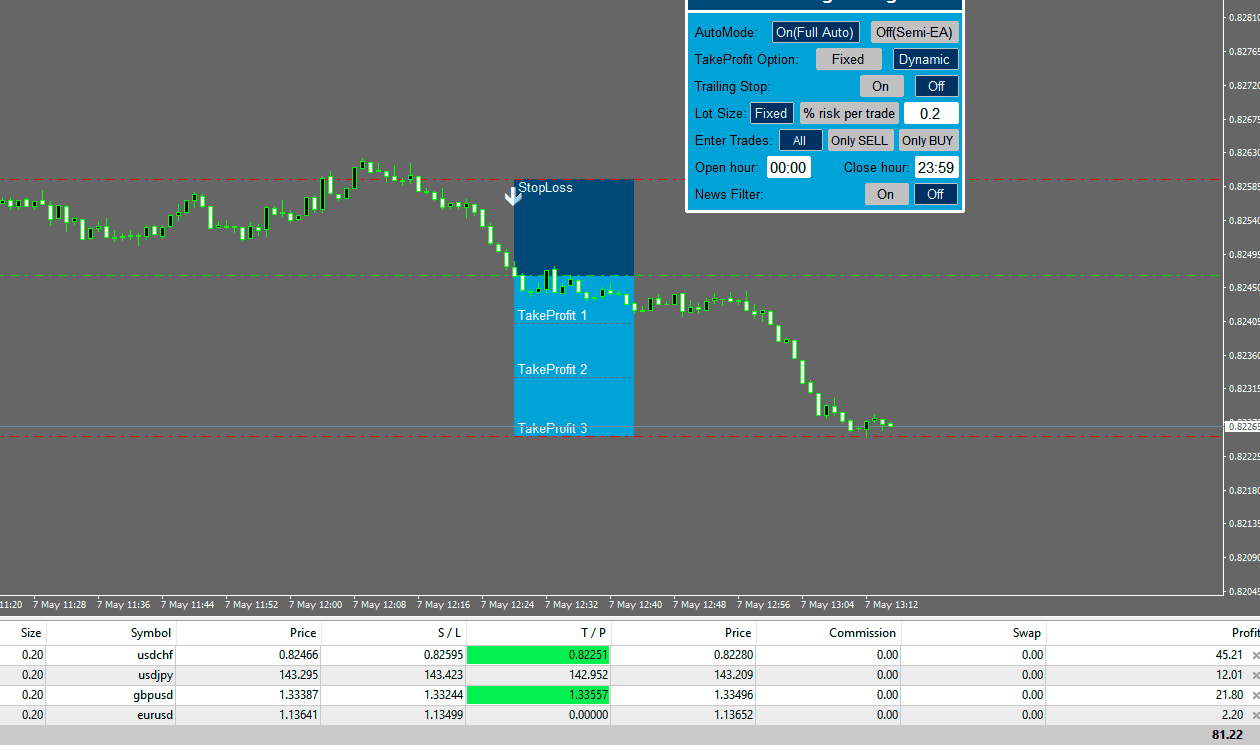Screen dimensions: 1260x751
Task: Select Fixed TakeProfit option
Action: tap(848, 59)
